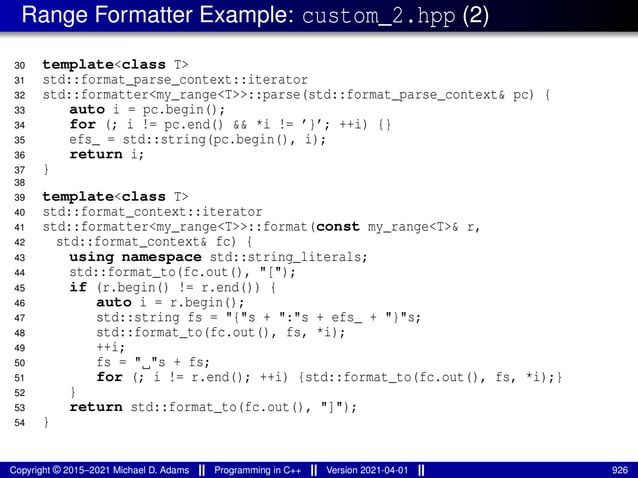The image size is (638, 478).
Task: Click page number 926 in the footer
Action: tap(620, 470)
